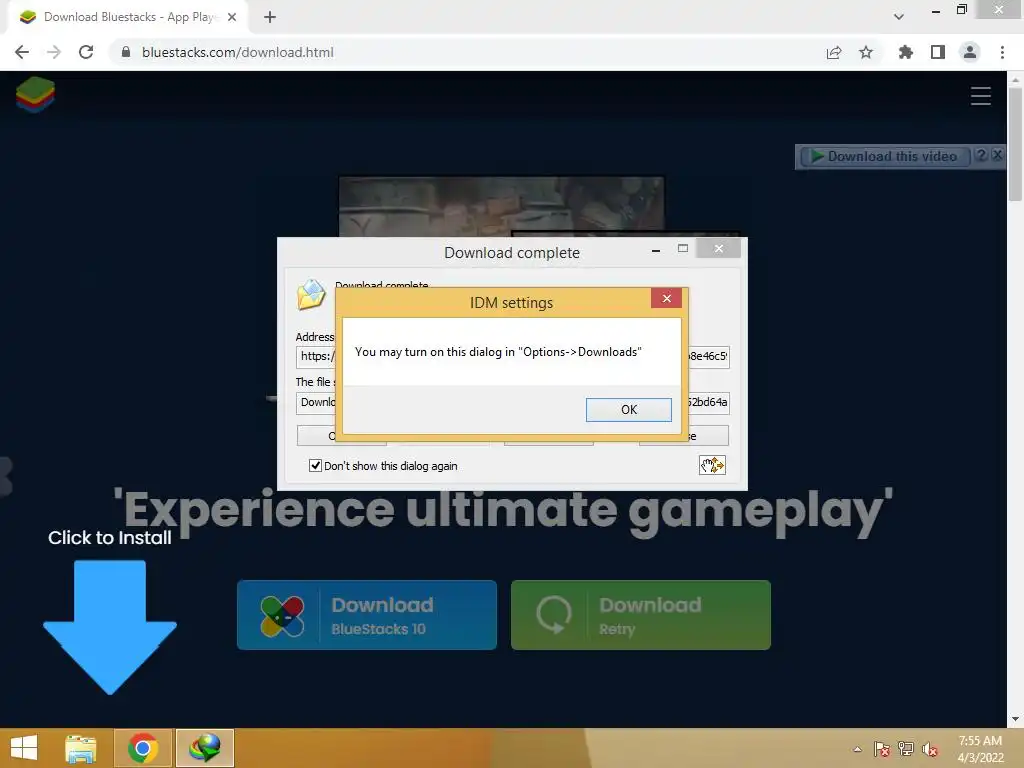Toggle the Chrome side panel icon
Image resolution: width=1024 pixels, height=768 pixels.
click(938, 52)
